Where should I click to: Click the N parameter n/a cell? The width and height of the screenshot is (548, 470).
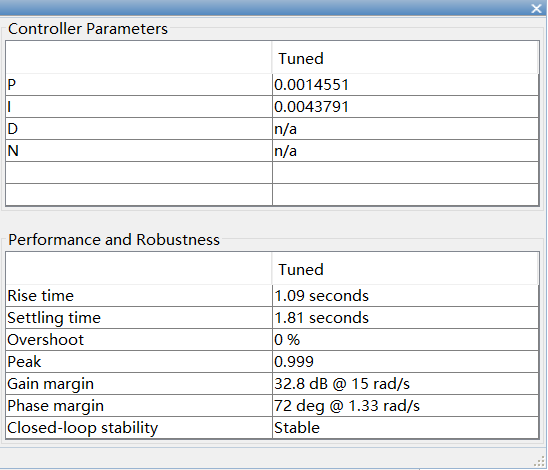click(405, 151)
